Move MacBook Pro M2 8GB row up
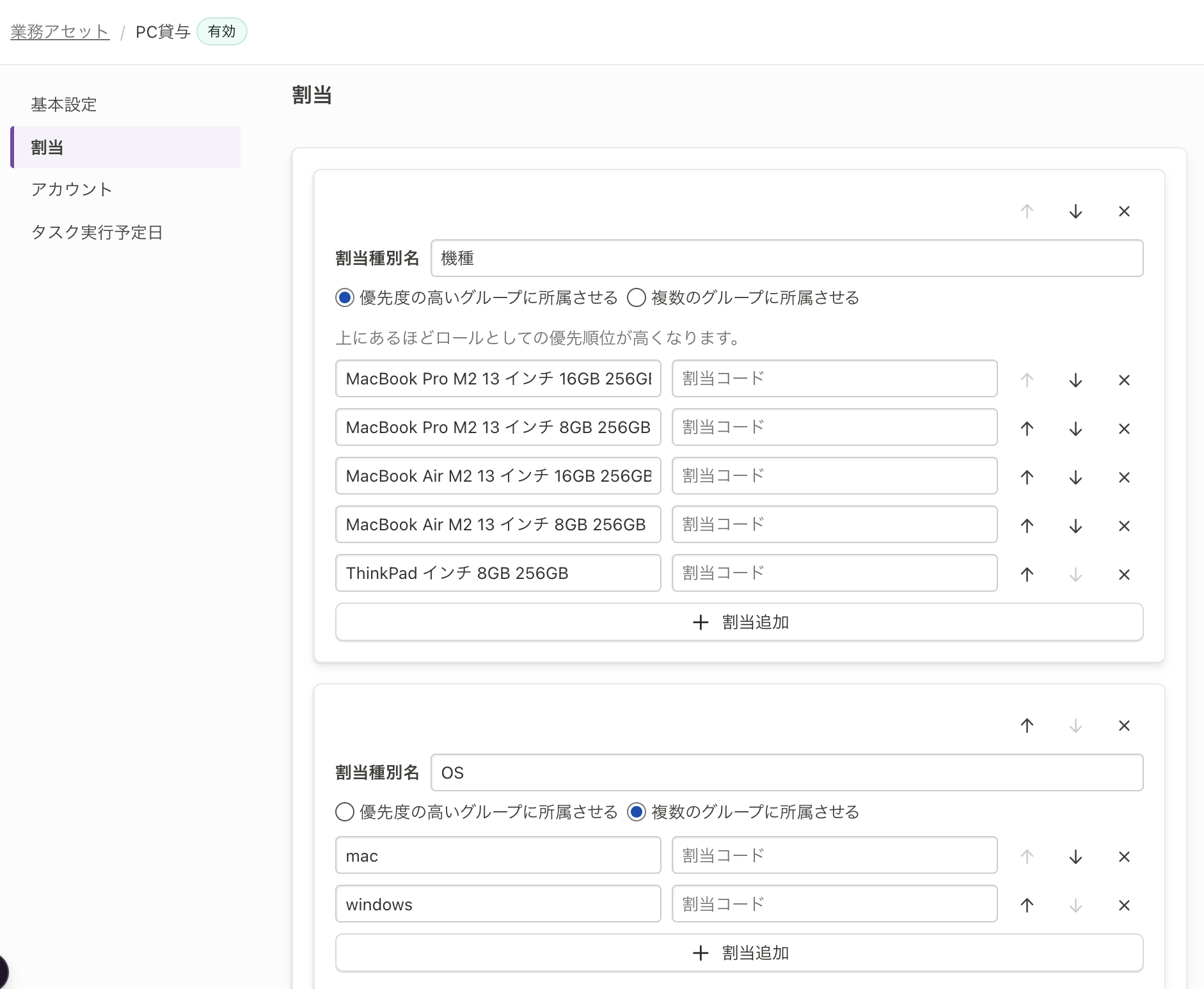The height and width of the screenshot is (989, 1204). pyautogui.click(x=1027, y=429)
